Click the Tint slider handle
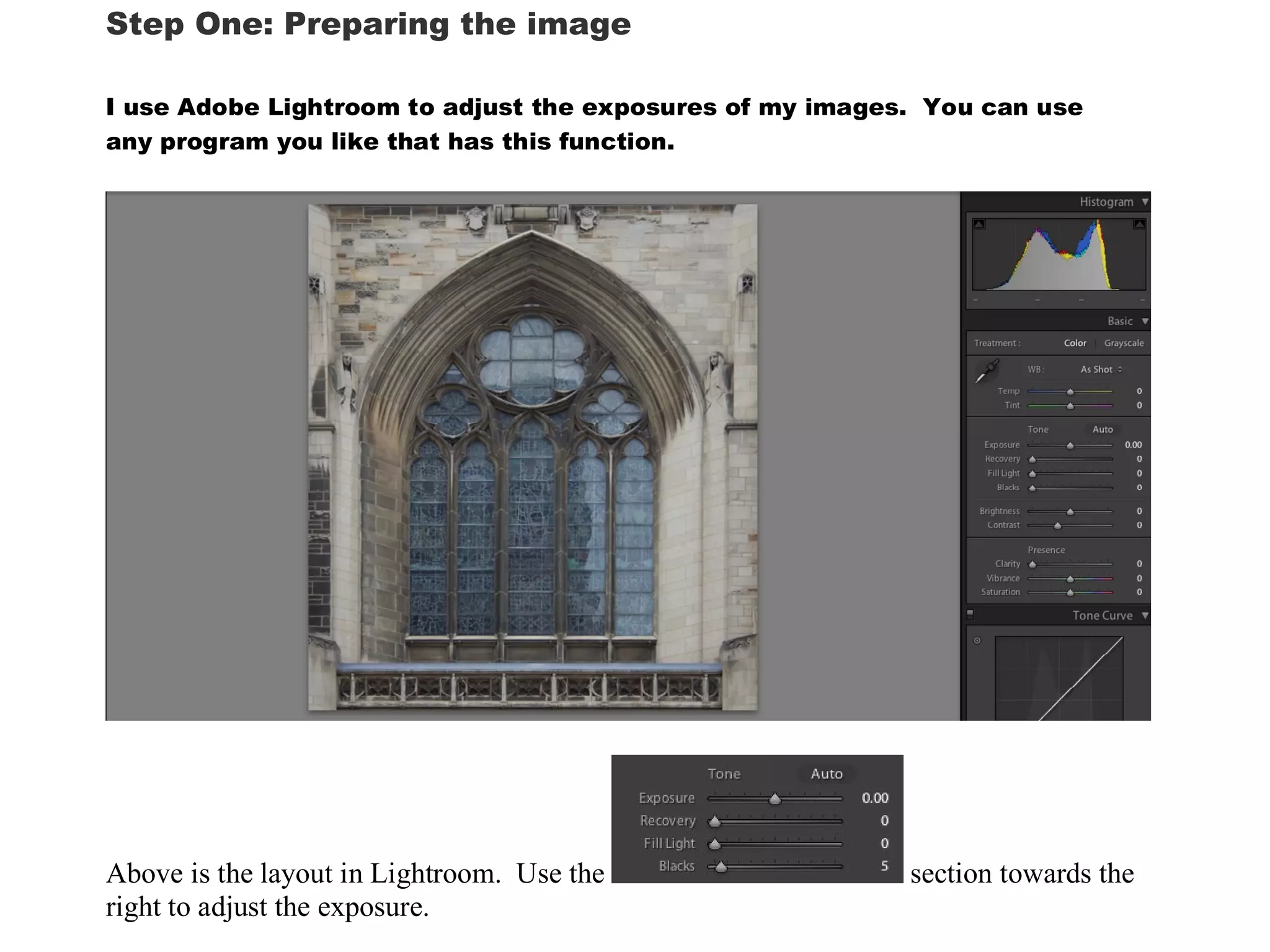 pyautogui.click(x=1070, y=406)
